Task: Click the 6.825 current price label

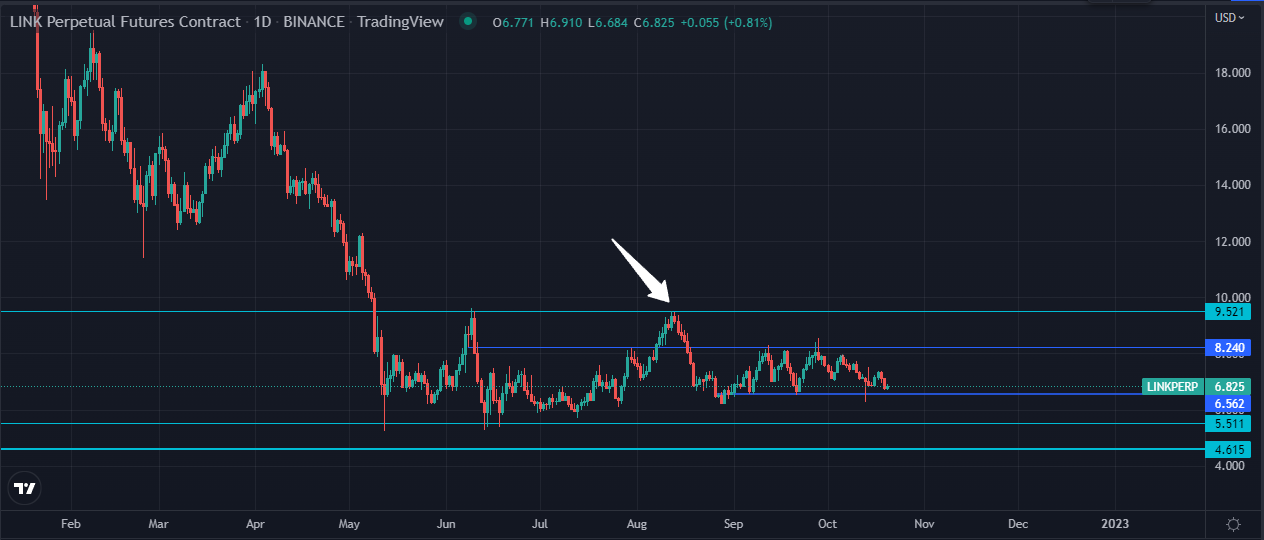Action: tap(1229, 386)
